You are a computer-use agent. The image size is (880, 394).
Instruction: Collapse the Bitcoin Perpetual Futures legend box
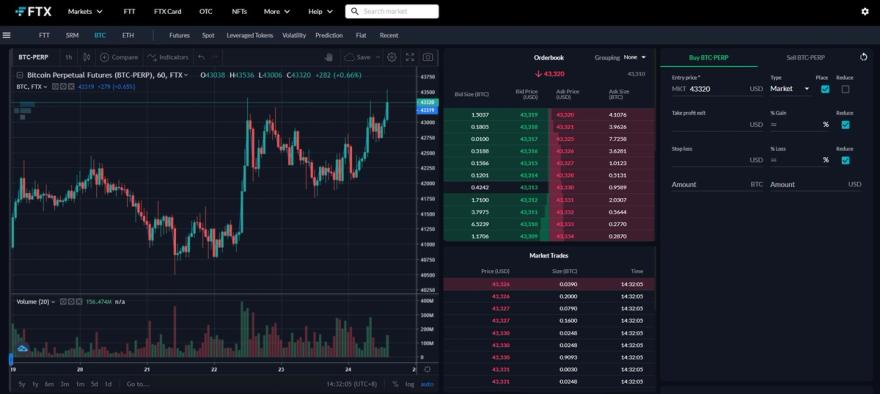click(x=19, y=75)
